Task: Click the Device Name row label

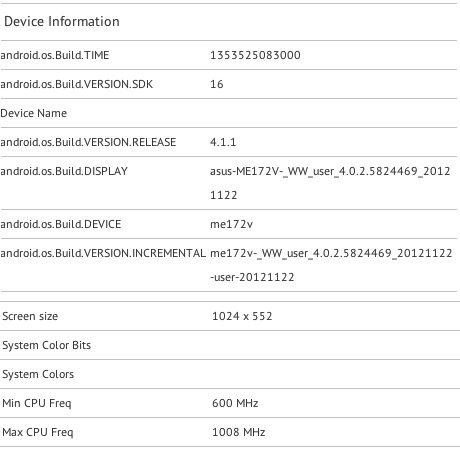Action: 33,113
